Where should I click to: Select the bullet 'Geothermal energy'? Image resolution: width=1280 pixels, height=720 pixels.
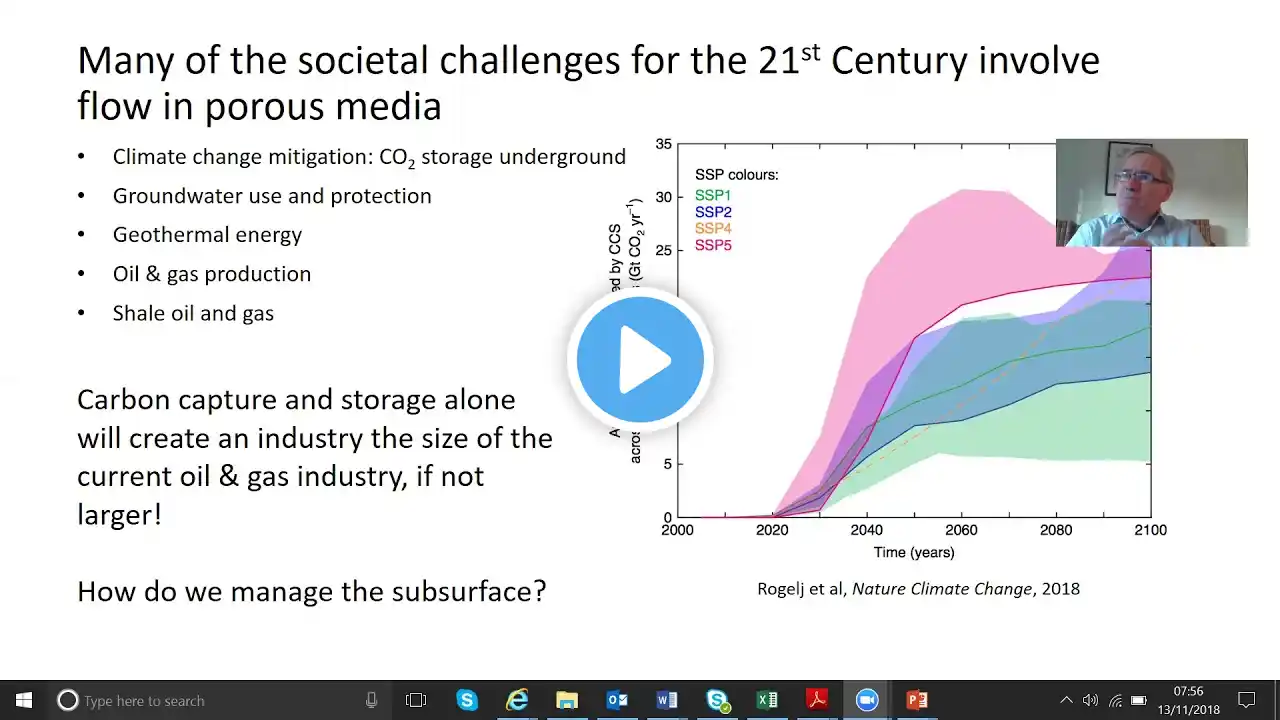click(x=207, y=235)
